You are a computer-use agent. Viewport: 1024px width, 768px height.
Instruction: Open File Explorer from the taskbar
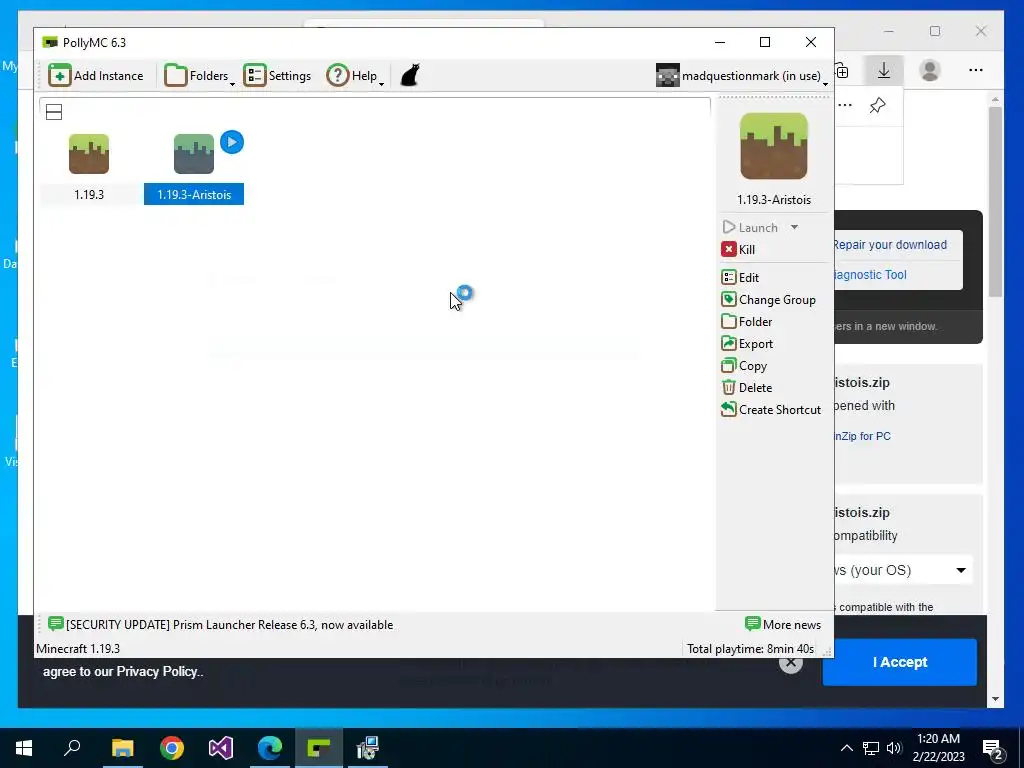coord(123,748)
